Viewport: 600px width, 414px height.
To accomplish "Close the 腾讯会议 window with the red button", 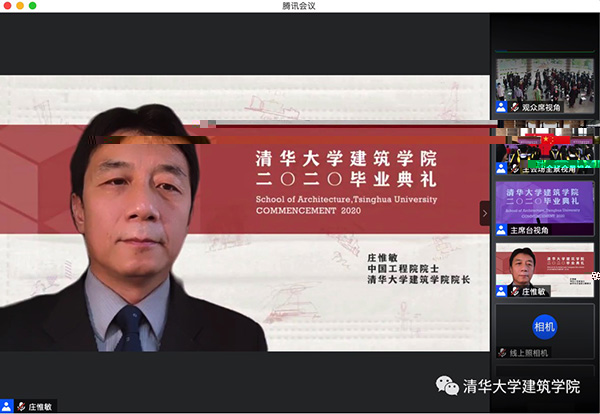I will (7, 6).
